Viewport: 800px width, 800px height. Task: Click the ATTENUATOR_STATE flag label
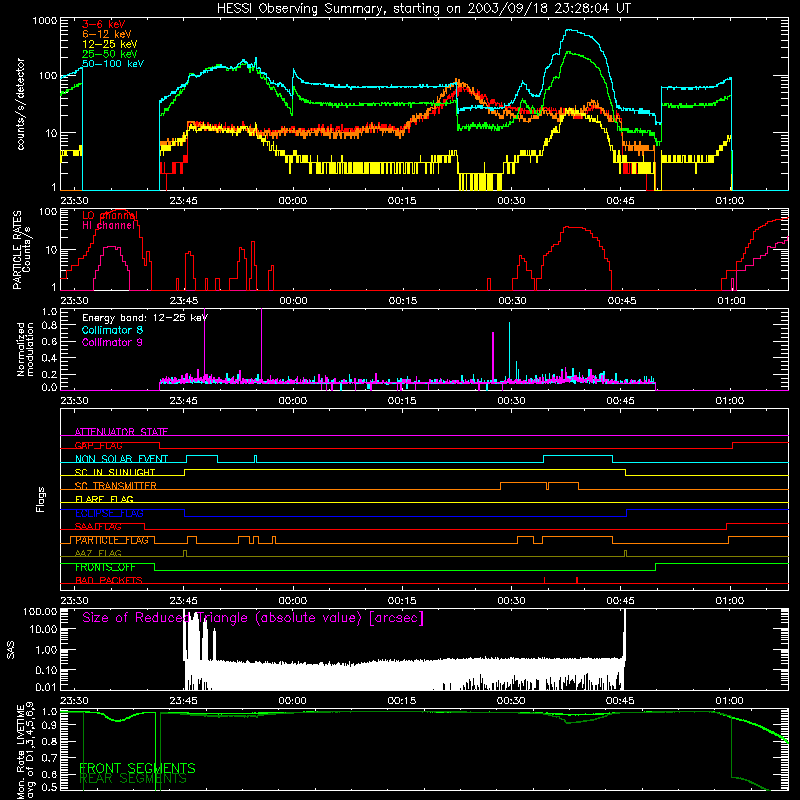point(121,432)
